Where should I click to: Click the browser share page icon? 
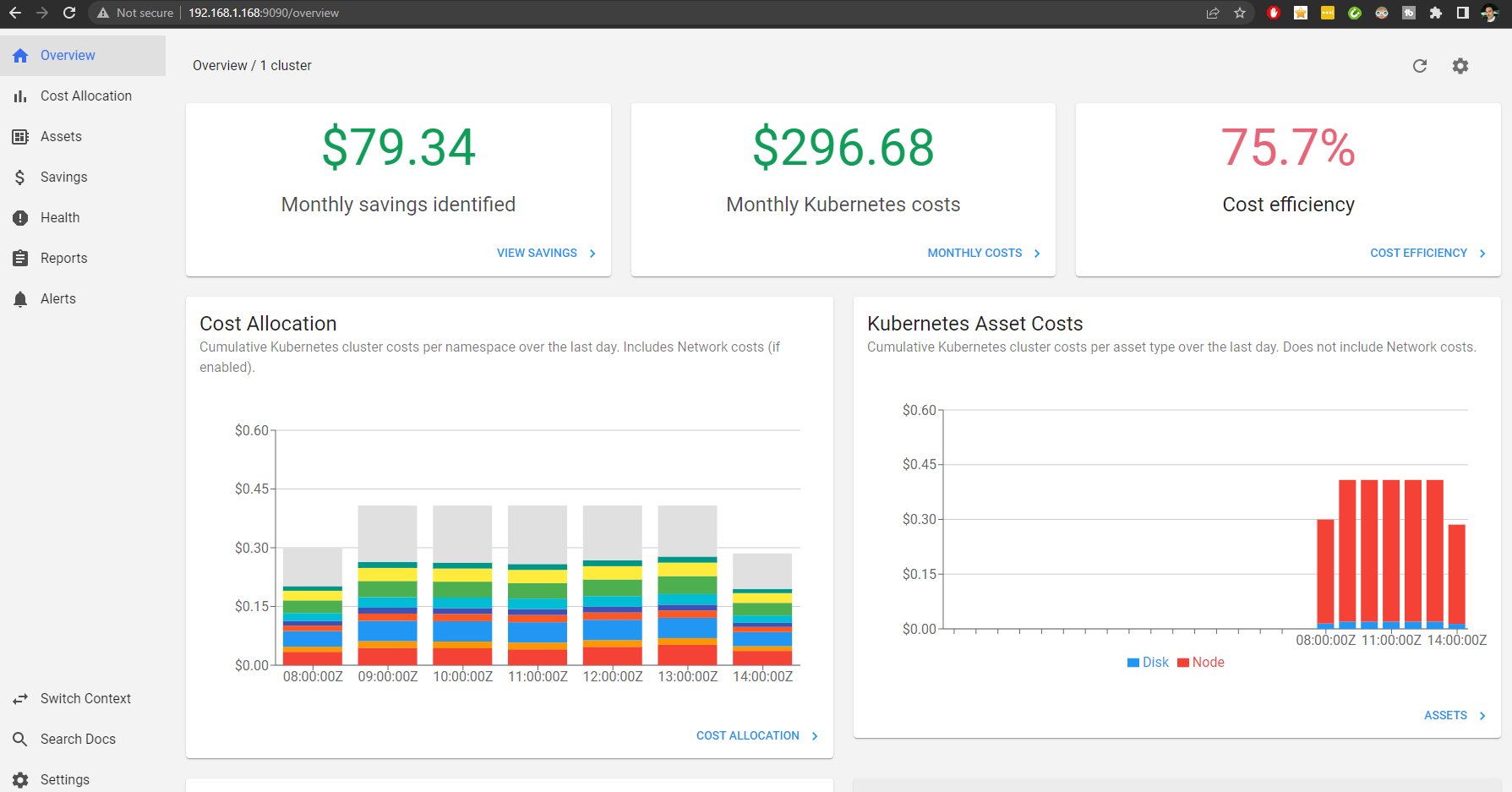pos(1213,13)
